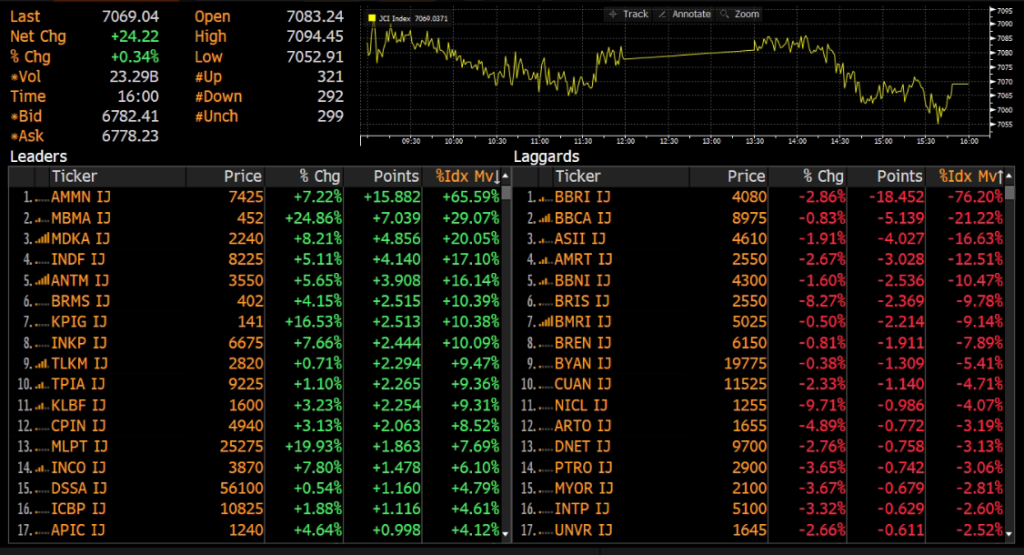This screenshot has width=1024, height=555.
Task: Click the mini volume chart icon beside BBRI IJ
Action: (x=545, y=197)
